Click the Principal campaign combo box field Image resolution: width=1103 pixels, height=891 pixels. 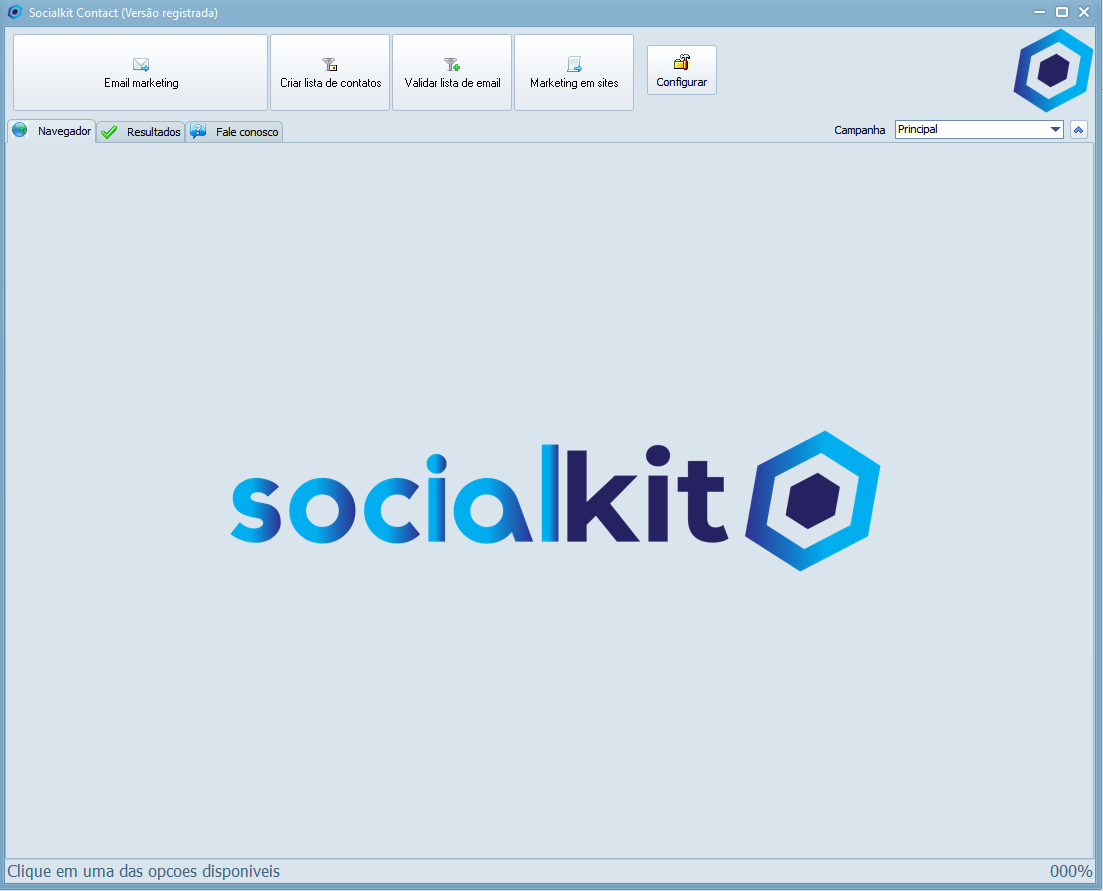(970, 130)
